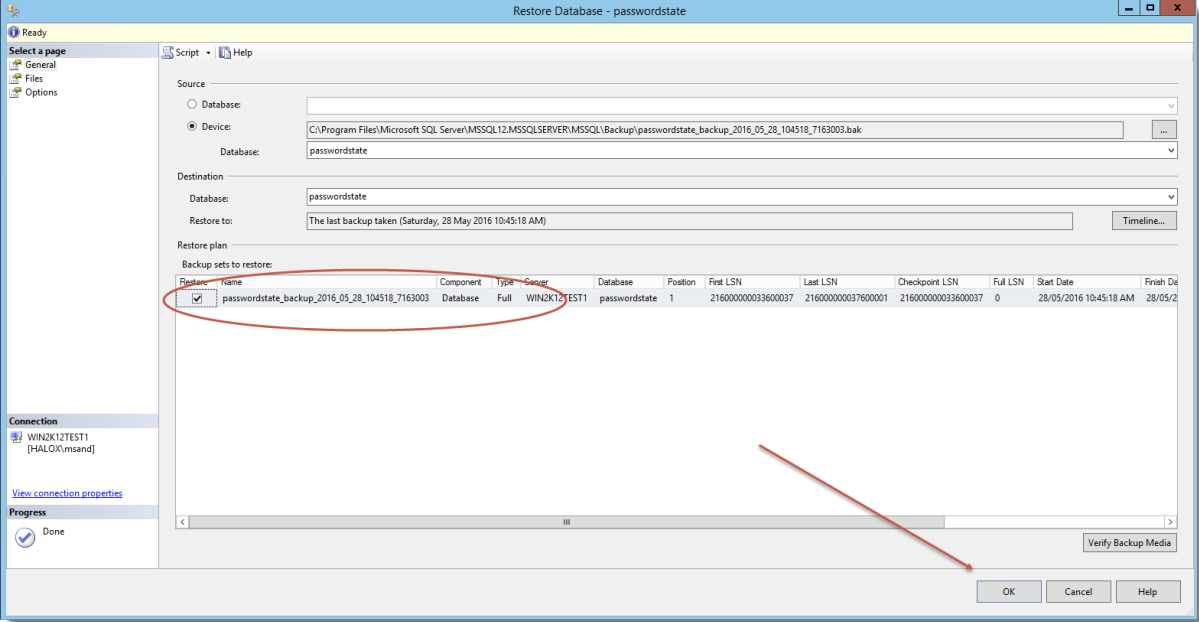
Task: Click the Last LSN column header
Action: point(847,282)
